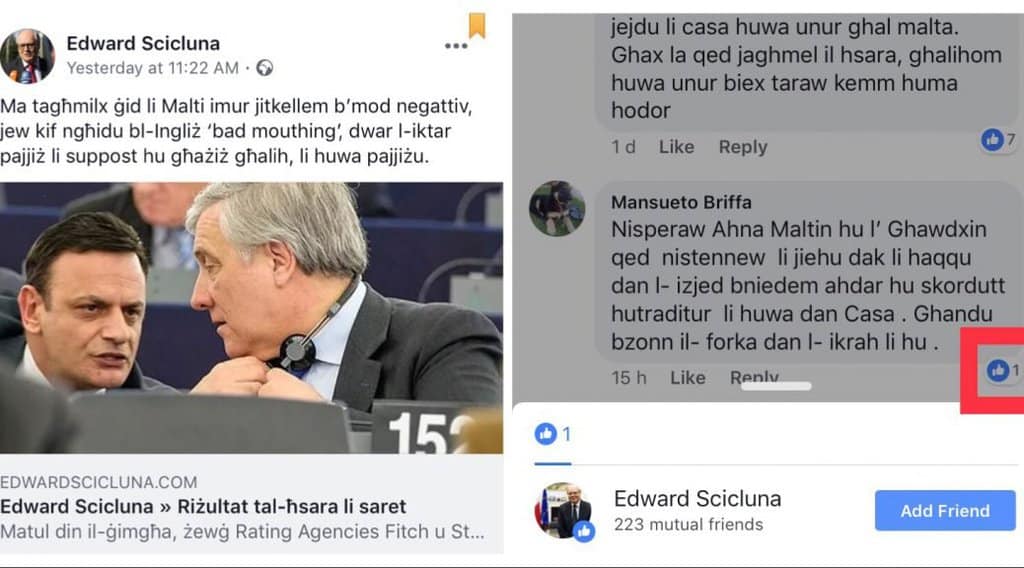This screenshot has height=568, width=1024.
Task: Open Edward Scicluna's post profile picture
Action: [27, 56]
